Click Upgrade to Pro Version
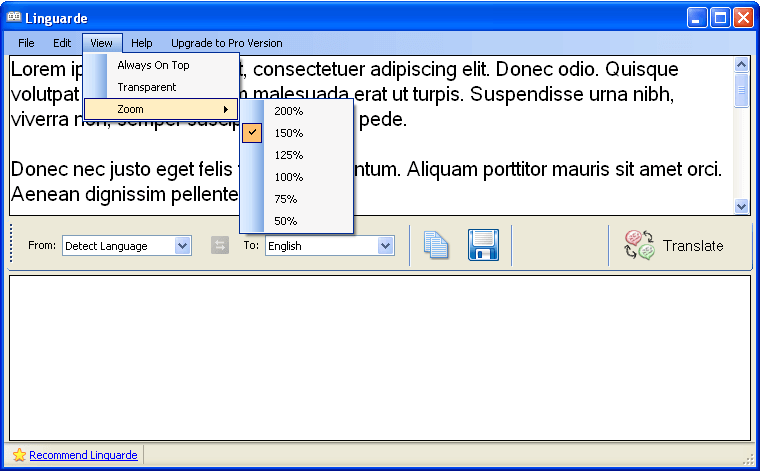Image resolution: width=761 pixels, height=471 pixels. (x=226, y=43)
